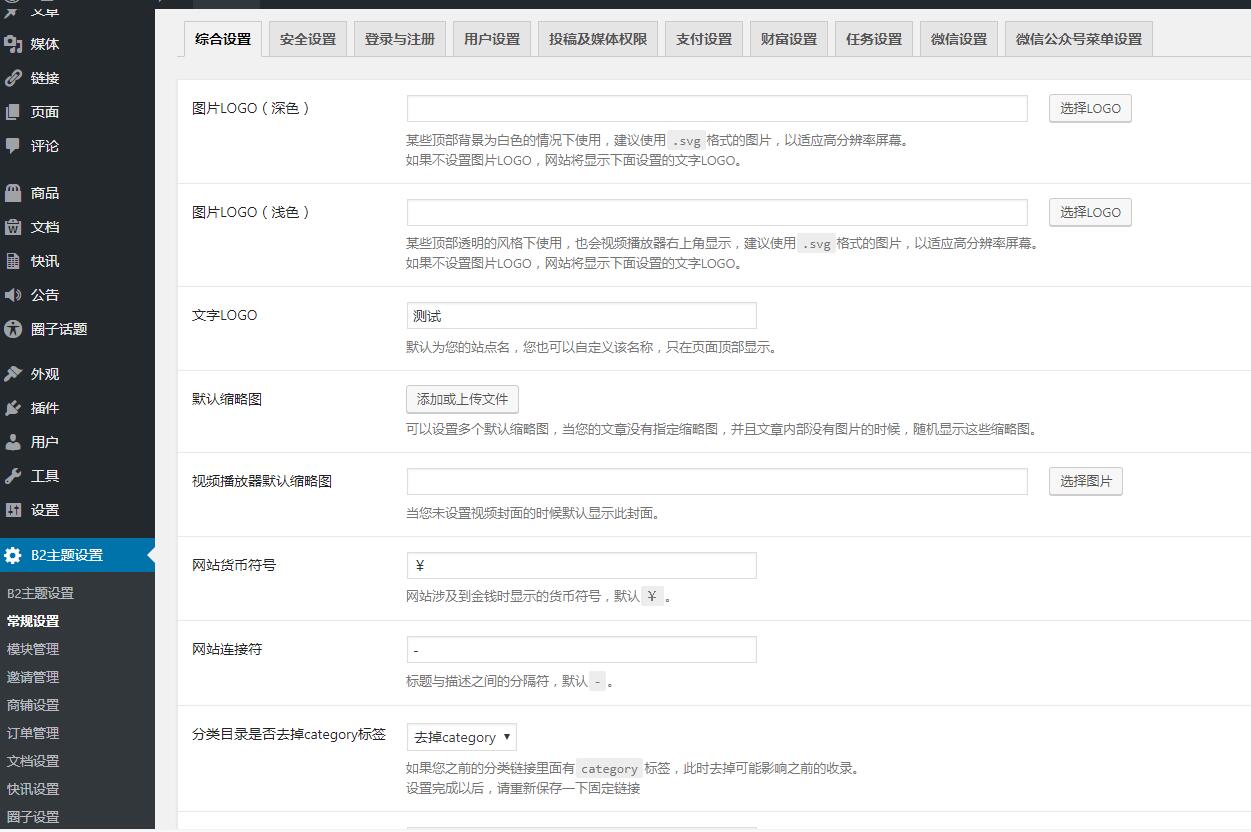Open the 媒体 (Media) section in sidebar
1251x832 pixels.
45,44
